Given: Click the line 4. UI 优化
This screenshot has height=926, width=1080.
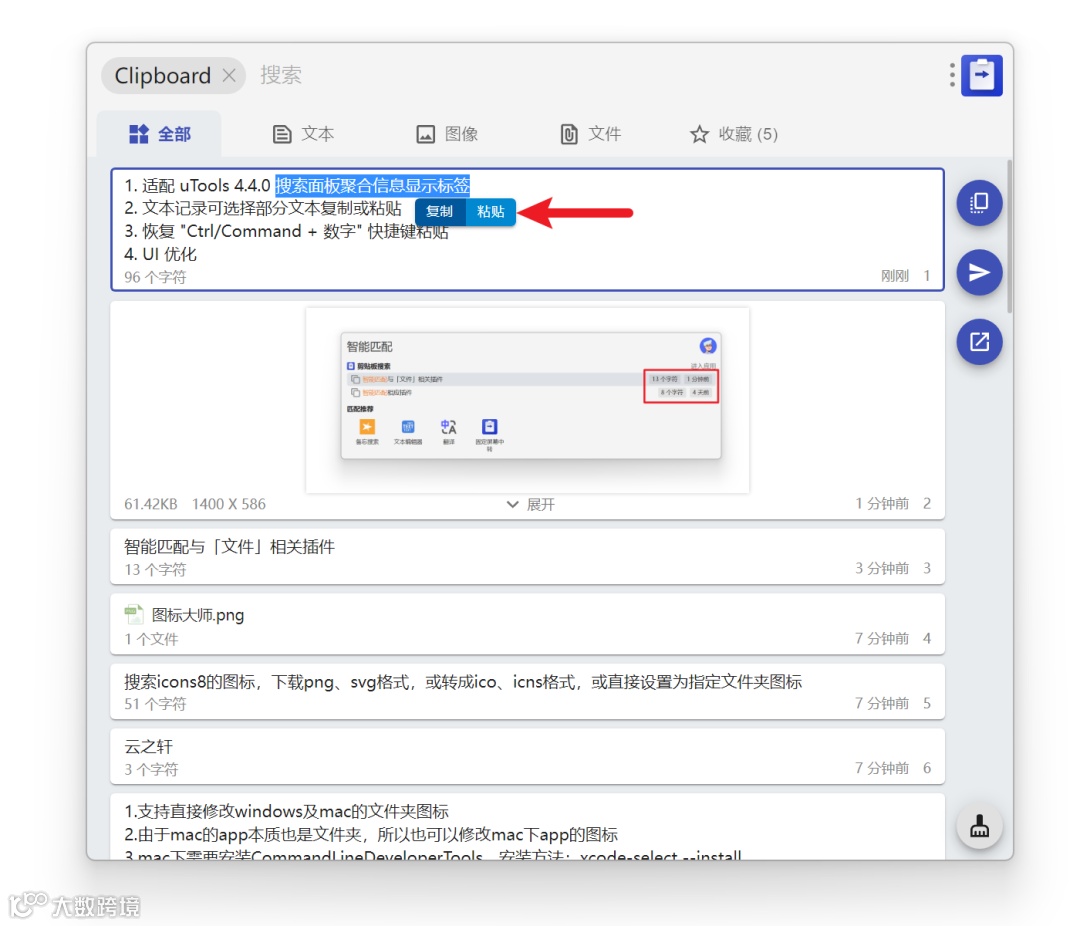Looking at the screenshot, I should (160, 254).
